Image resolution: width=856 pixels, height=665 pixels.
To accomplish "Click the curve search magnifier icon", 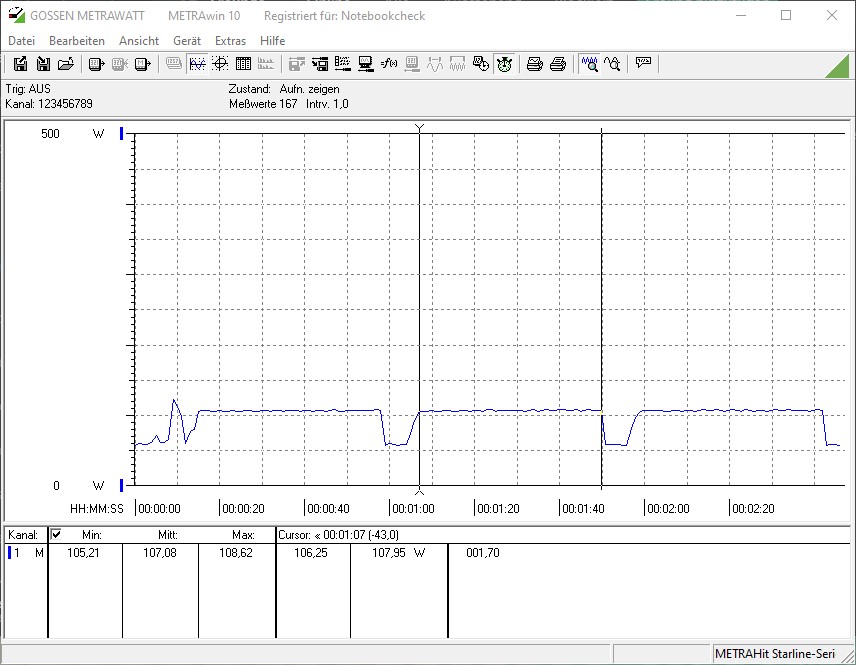I will pyautogui.click(x=612, y=64).
